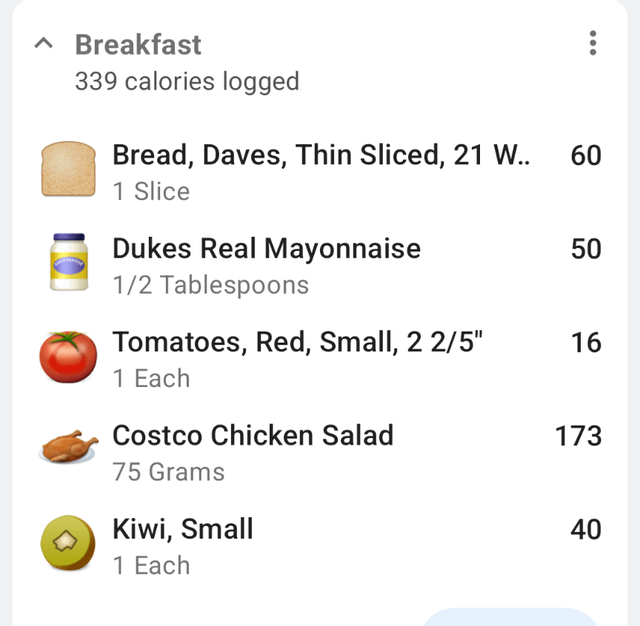Tap the mayonnaise jar icon
The image size is (640, 626).
point(68,263)
